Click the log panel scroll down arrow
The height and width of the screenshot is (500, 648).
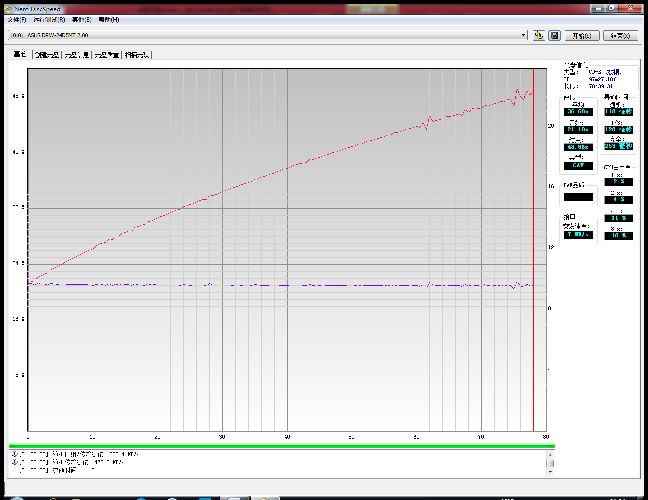click(550, 471)
